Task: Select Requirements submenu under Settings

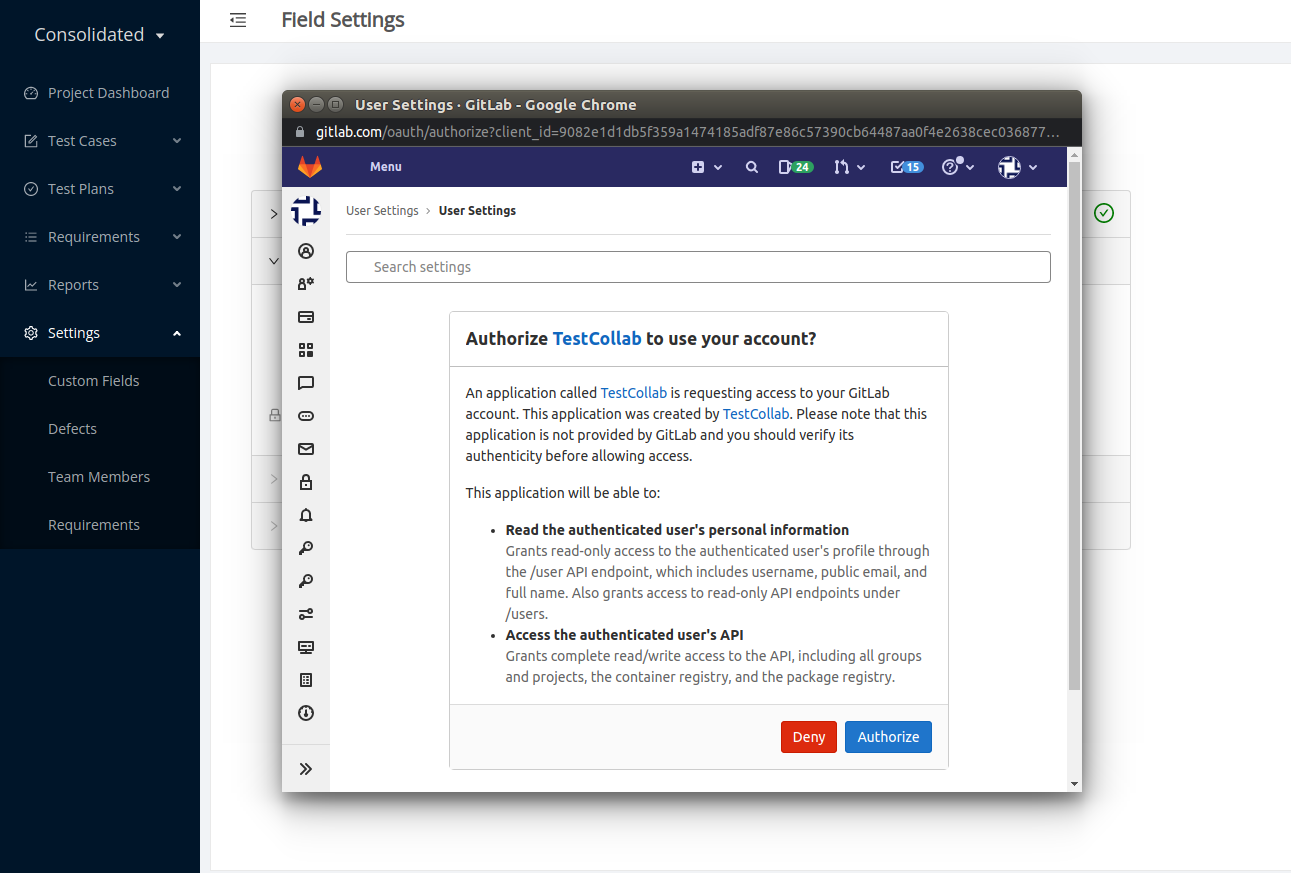Action: pyautogui.click(x=94, y=525)
